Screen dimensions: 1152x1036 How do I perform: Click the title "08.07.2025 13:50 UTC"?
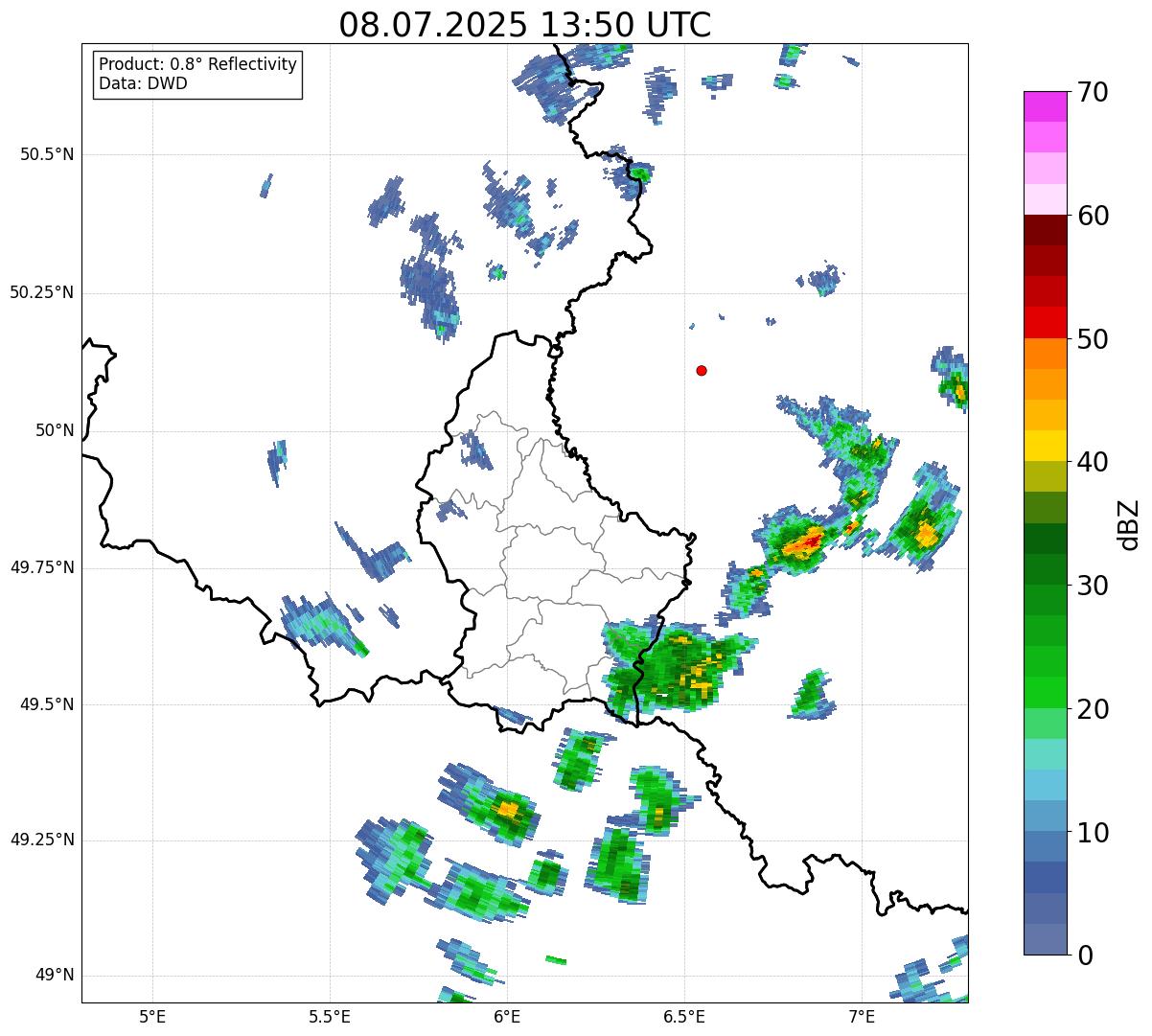525,25
